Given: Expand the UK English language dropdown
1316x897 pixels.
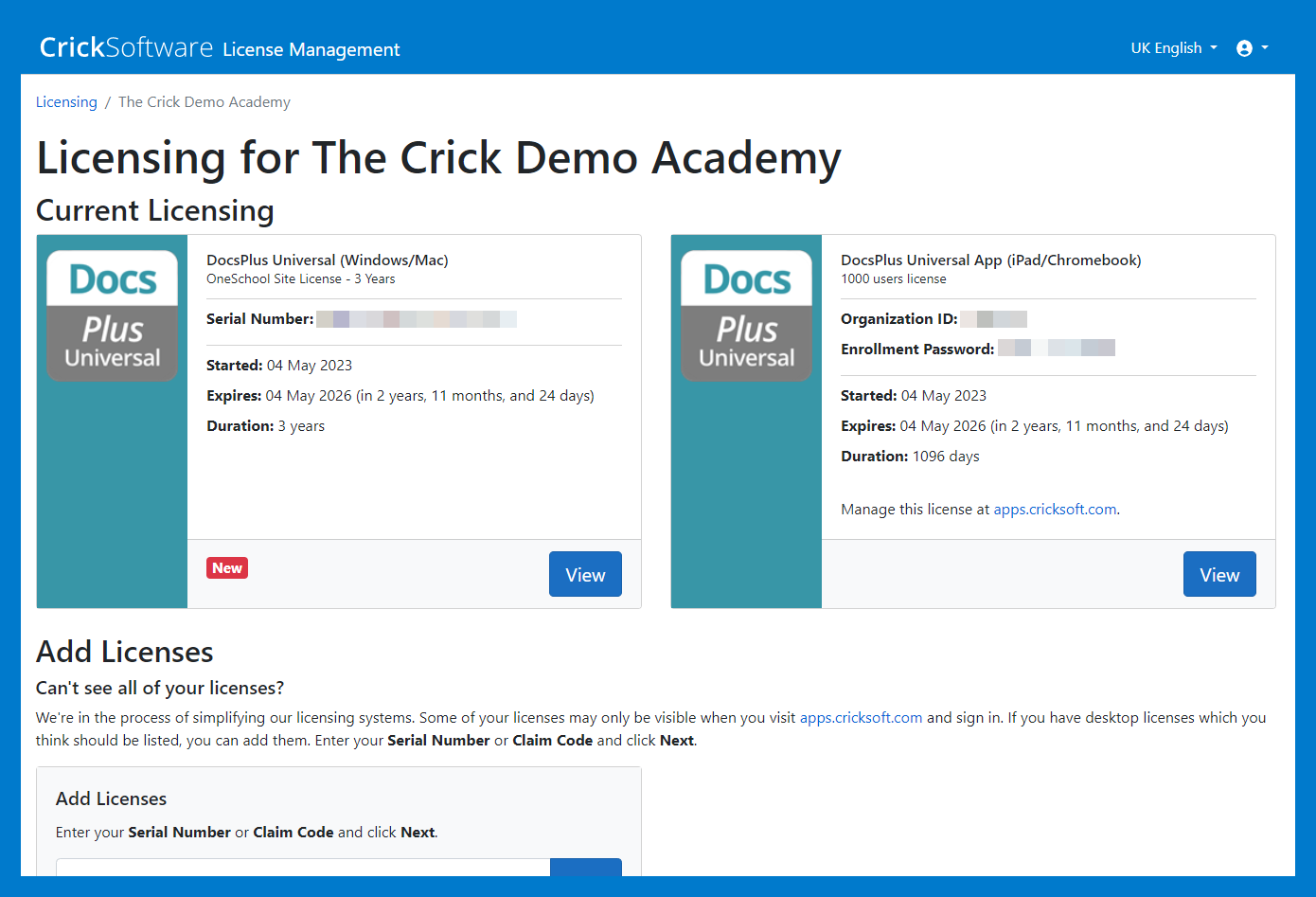Looking at the screenshot, I should (x=1173, y=48).
